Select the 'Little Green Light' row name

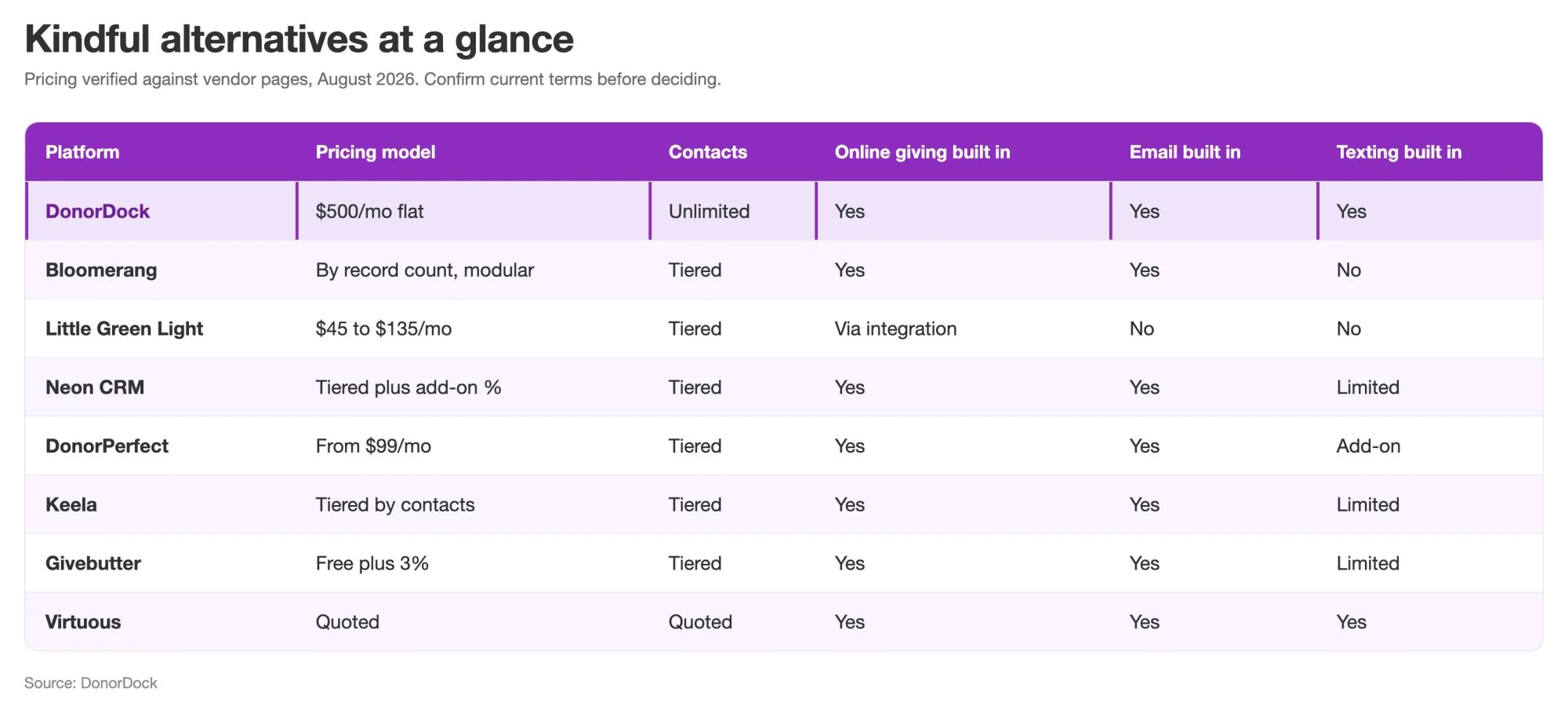click(124, 329)
